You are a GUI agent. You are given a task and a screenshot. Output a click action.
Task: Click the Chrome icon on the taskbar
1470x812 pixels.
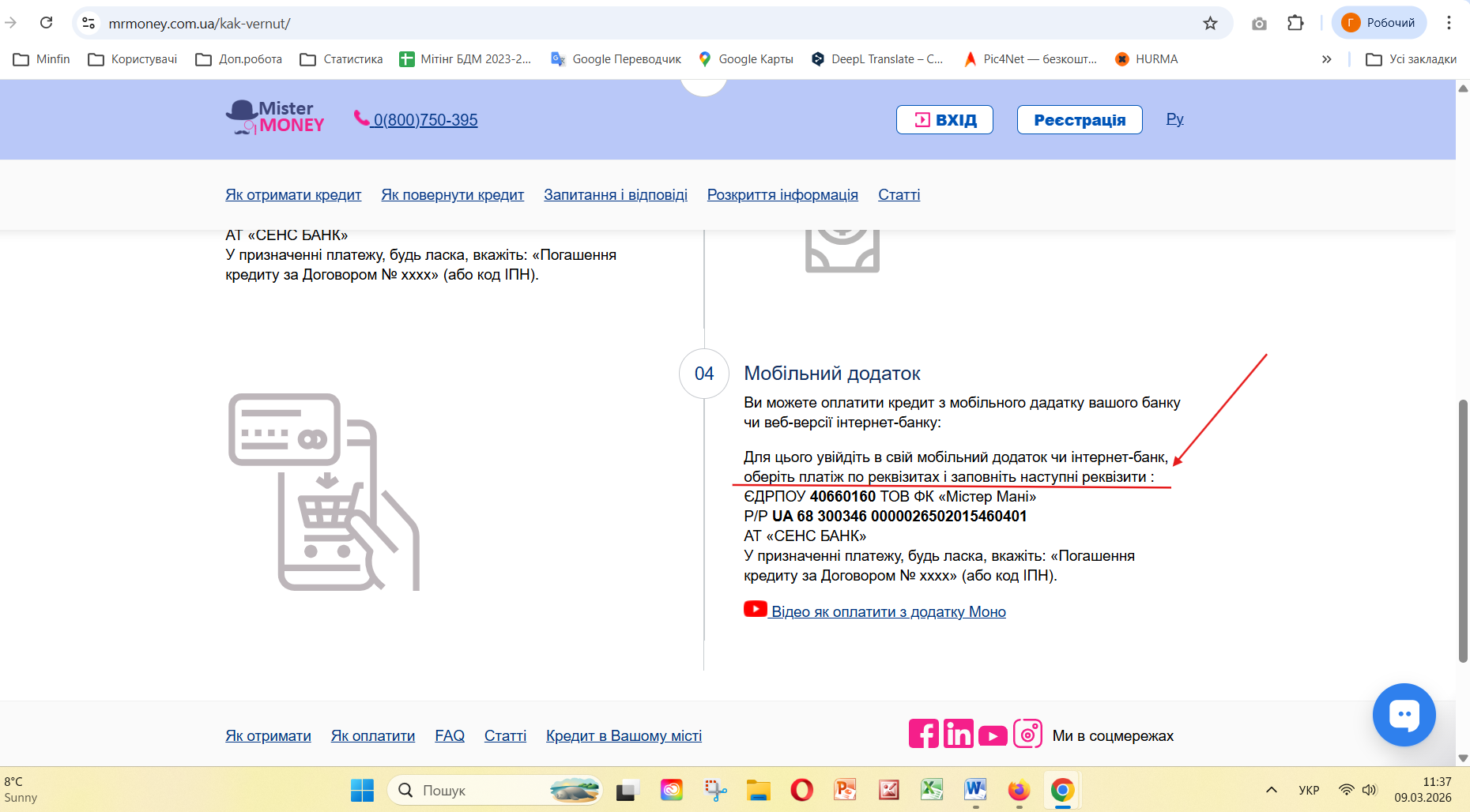[1062, 790]
